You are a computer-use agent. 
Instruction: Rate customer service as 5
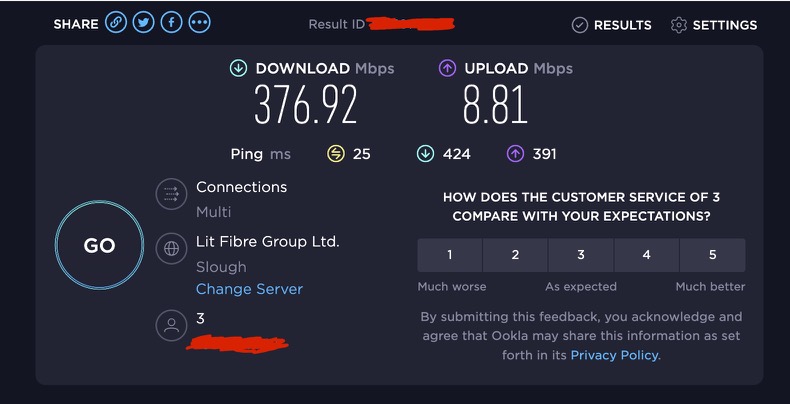(x=712, y=255)
